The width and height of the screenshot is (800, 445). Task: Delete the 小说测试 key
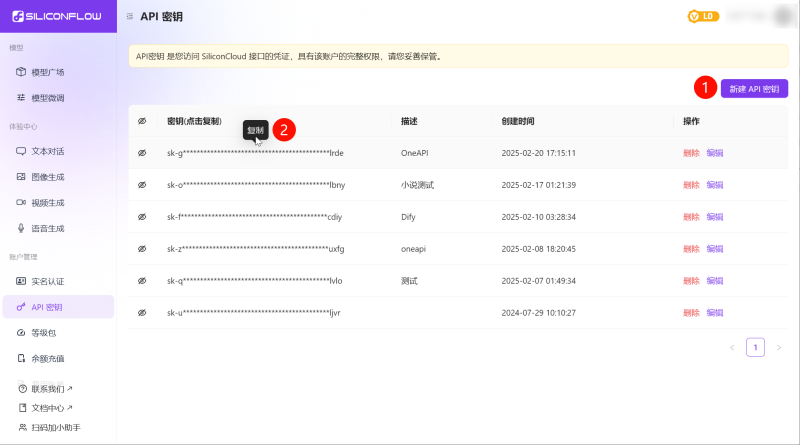tap(691, 185)
